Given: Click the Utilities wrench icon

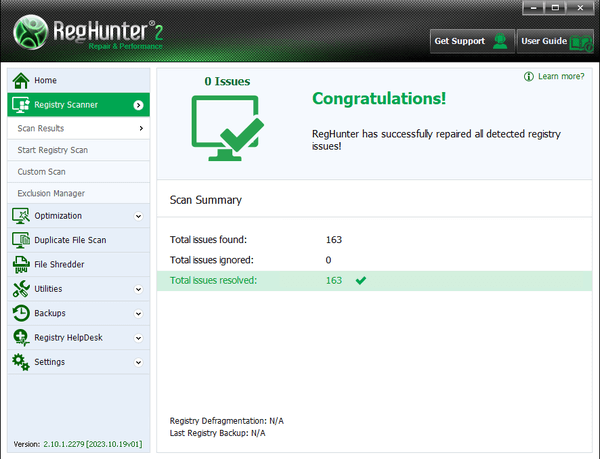Looking at the screenshot, I should click(x=20, y=289).
